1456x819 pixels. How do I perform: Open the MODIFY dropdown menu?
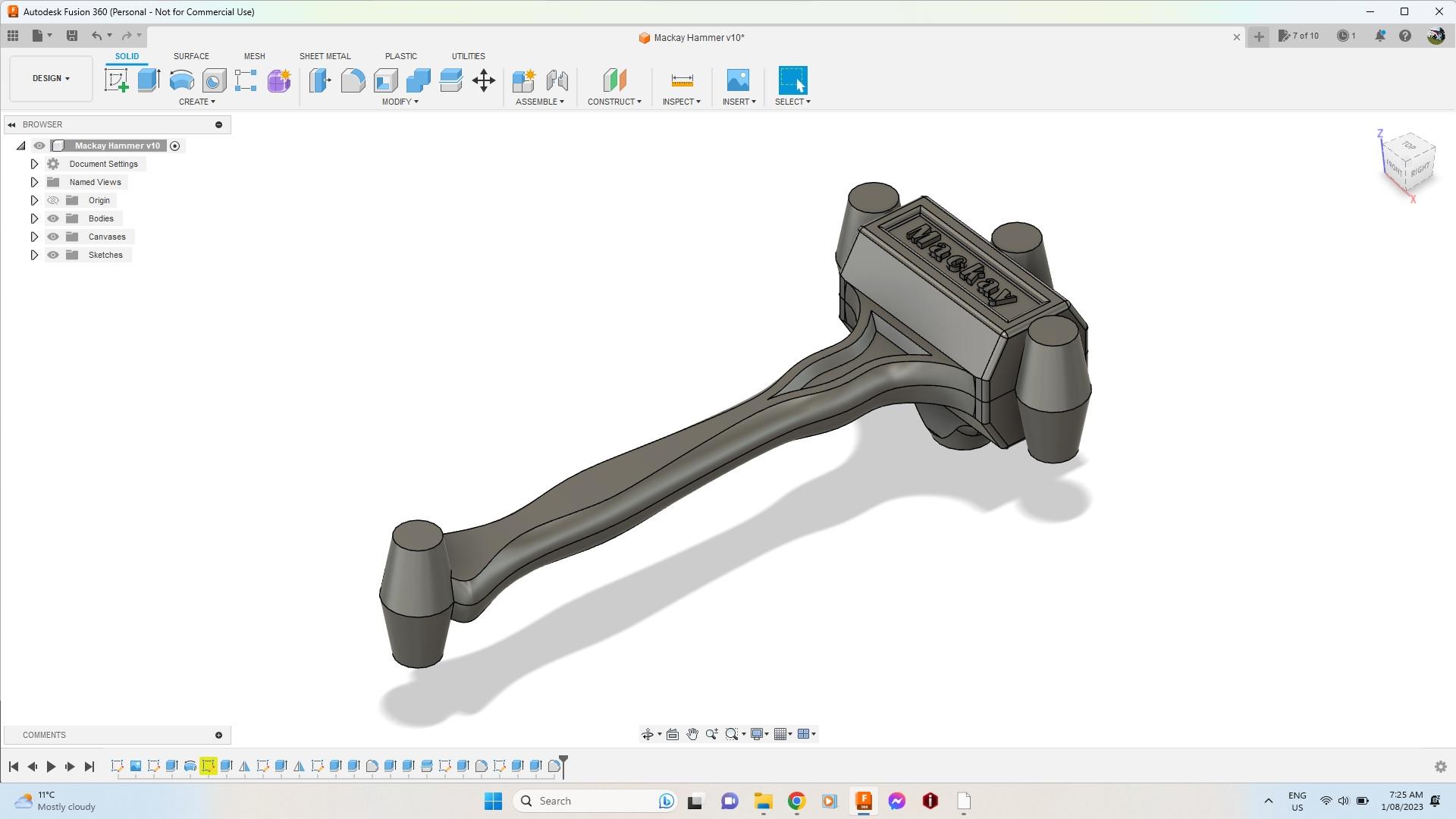point(400,102)
